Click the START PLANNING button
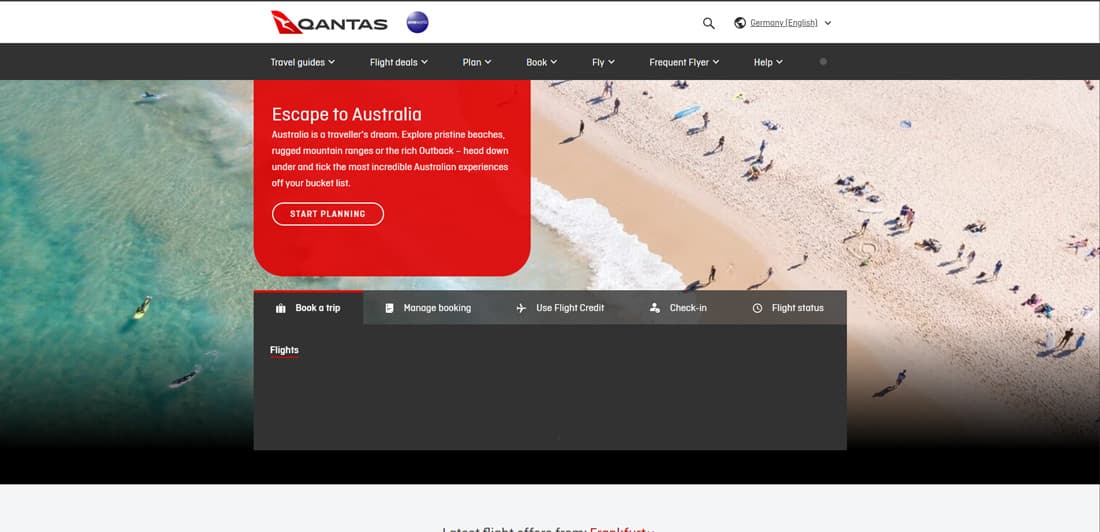 (328, 214)
